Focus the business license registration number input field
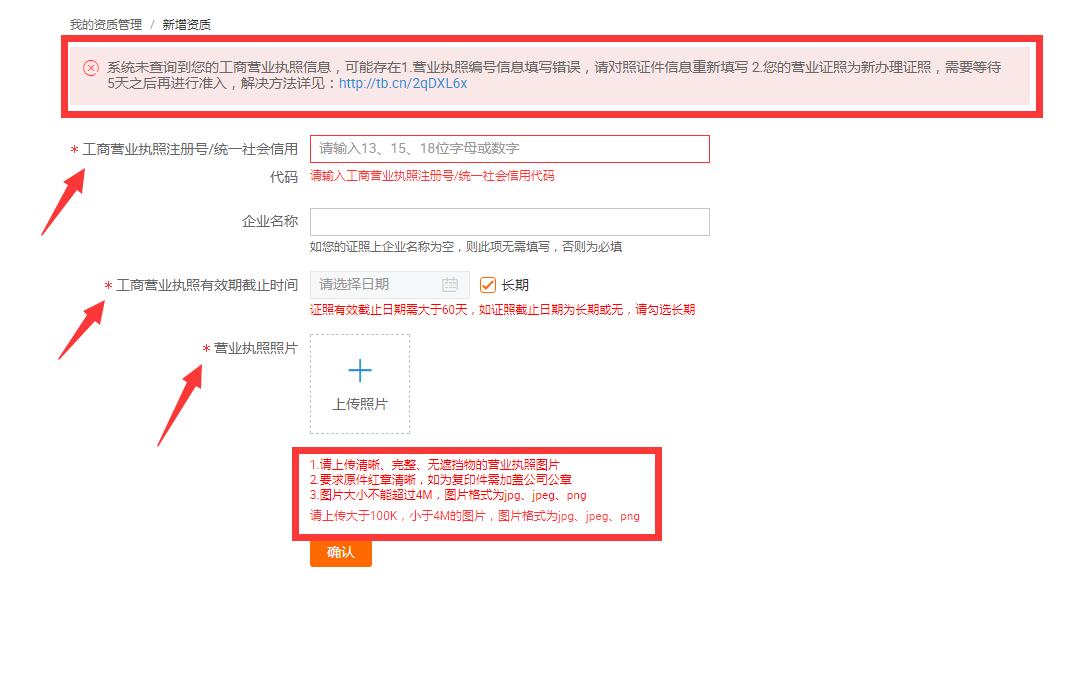The height and width of the screenshot is (684, 1071). point(511,148)
